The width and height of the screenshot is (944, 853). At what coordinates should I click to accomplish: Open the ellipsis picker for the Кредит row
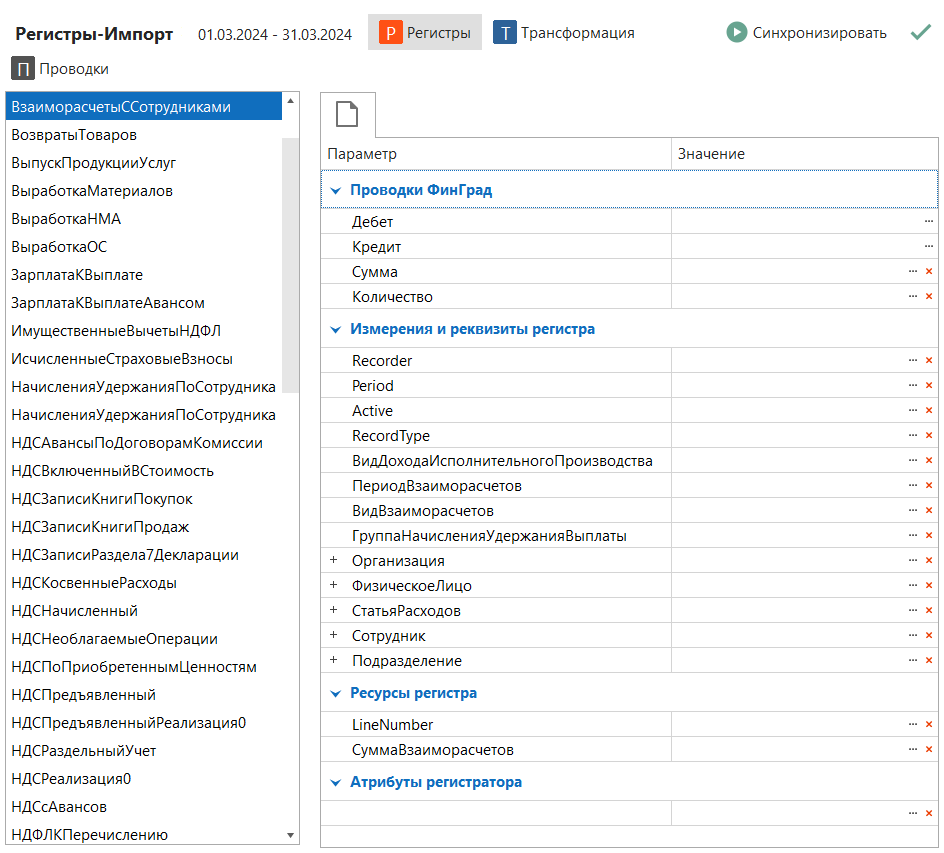pyautogui.click(x=928, y=247)
